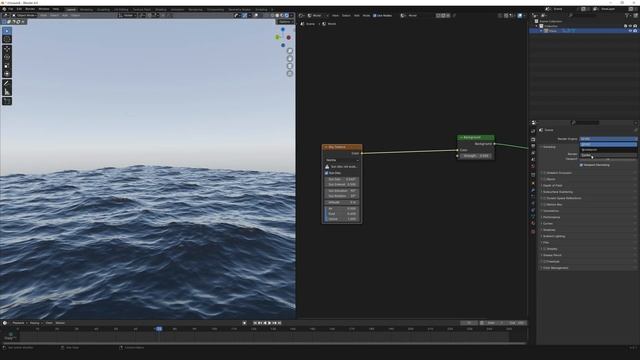The width and height of the screenshot is (640, 360).
Task: Switch viewport to rendered shading mode
Action: click(x=287, y=16)
